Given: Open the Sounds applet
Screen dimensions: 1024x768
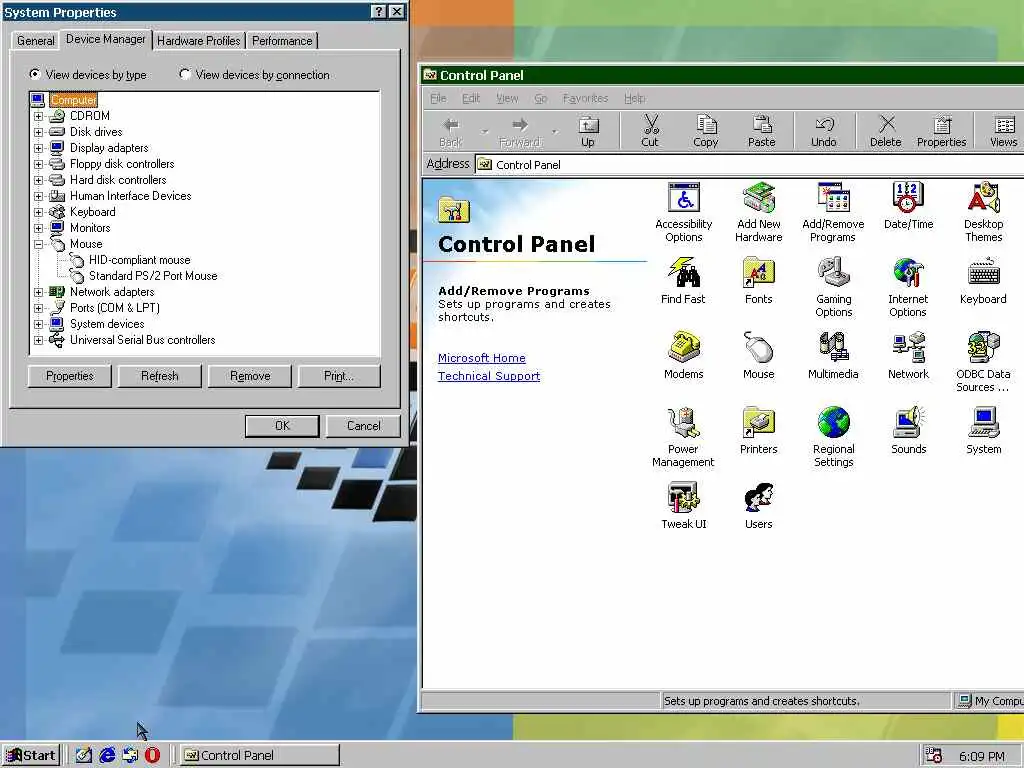Looking at the screenshot, I should tap(908, 431).
